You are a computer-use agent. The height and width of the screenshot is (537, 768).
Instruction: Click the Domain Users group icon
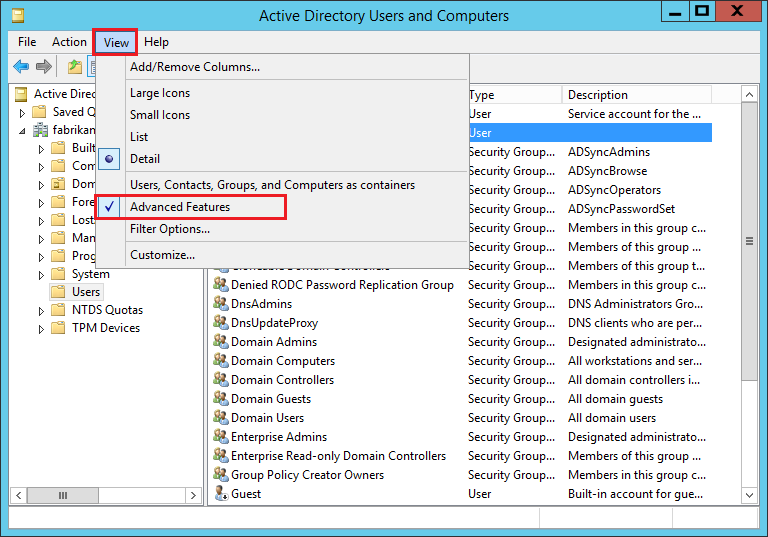(221, 417)
